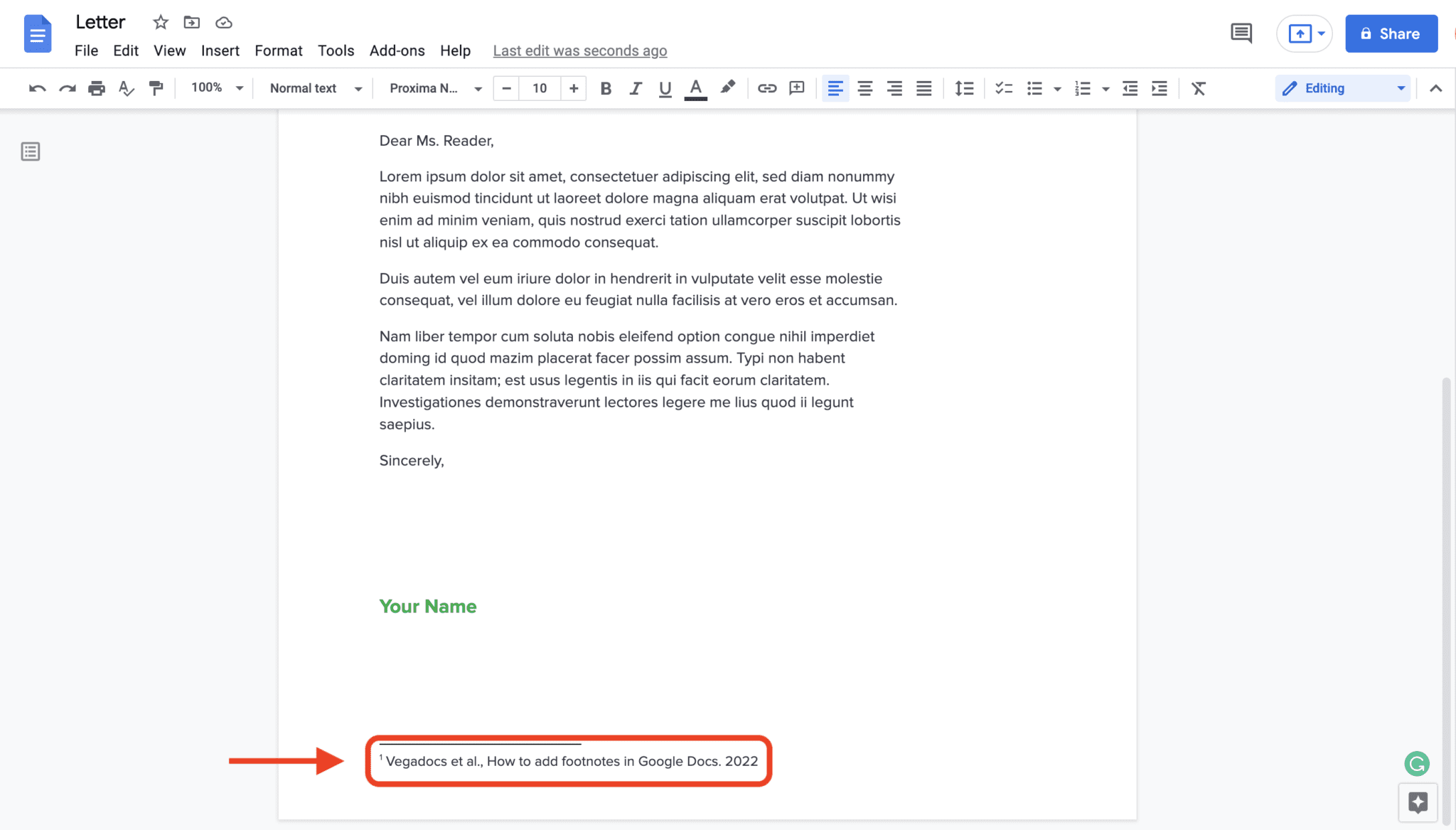Click Last edit was seconds ago link
Image resolution: width=1456 pixels, height=830 pixels.
click(x=581, y=50)
